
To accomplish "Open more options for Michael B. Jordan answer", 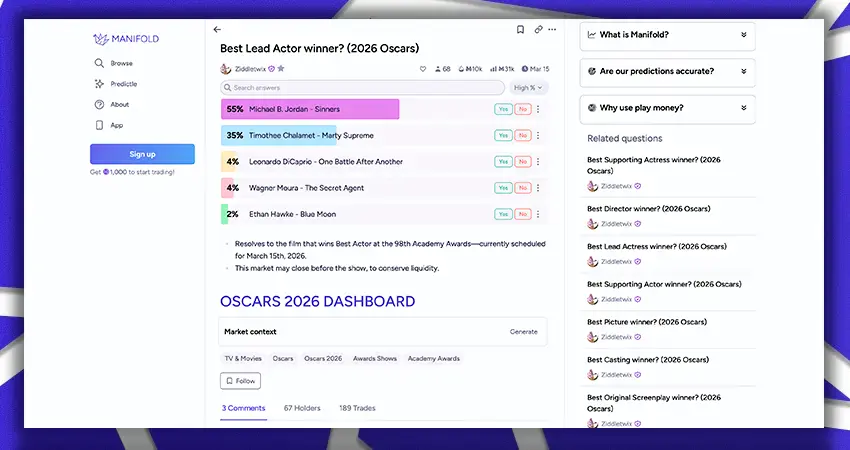I will [538, 109].
